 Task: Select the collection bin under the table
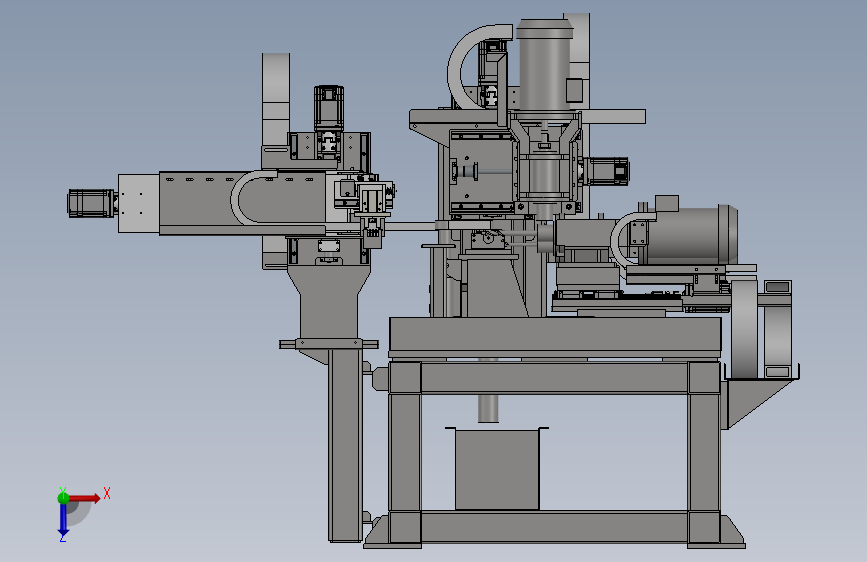(497, 469)
